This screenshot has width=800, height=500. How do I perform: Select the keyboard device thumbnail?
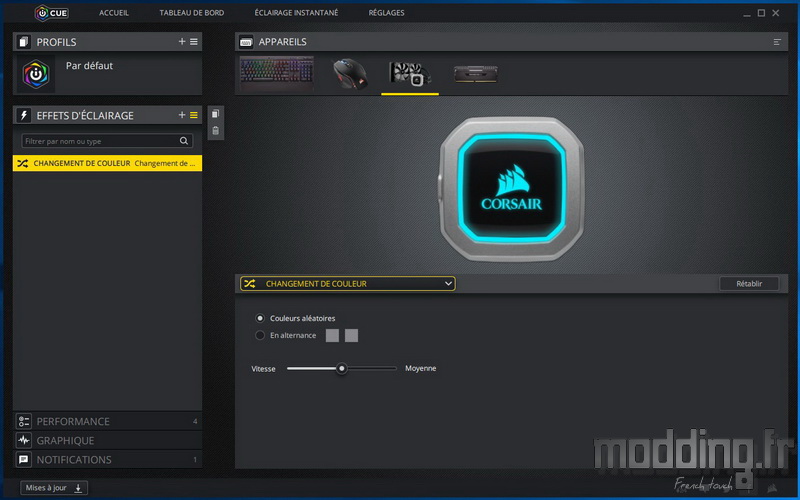click(277, 74)
